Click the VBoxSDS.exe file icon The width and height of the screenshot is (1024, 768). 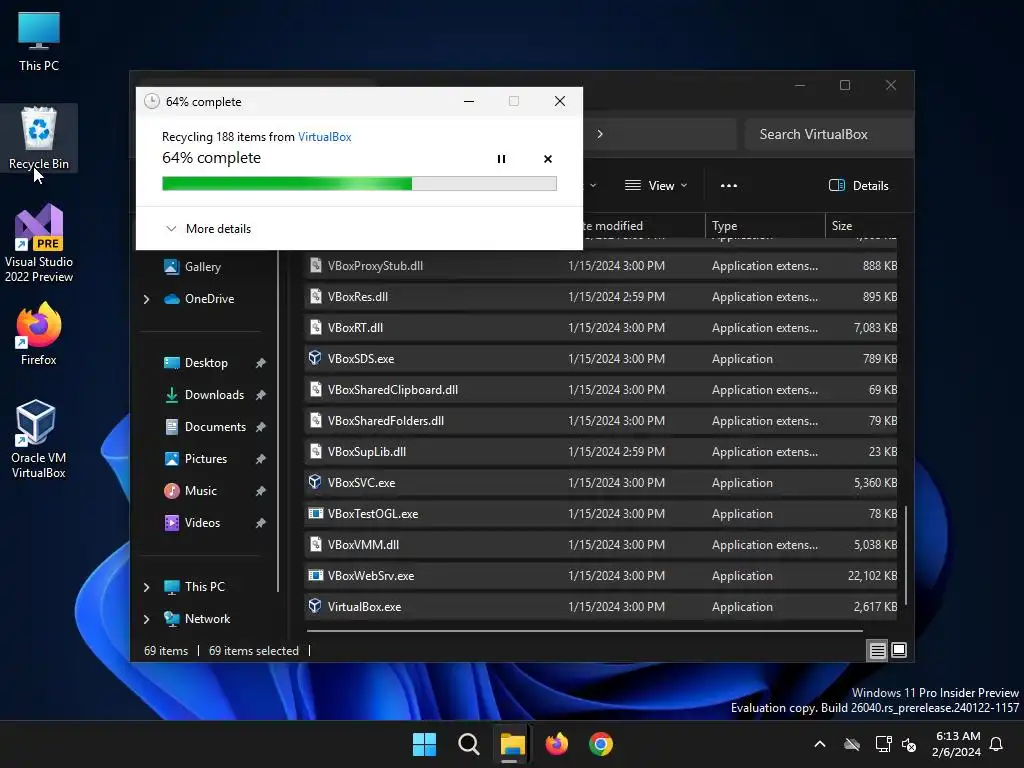point(315,358)
